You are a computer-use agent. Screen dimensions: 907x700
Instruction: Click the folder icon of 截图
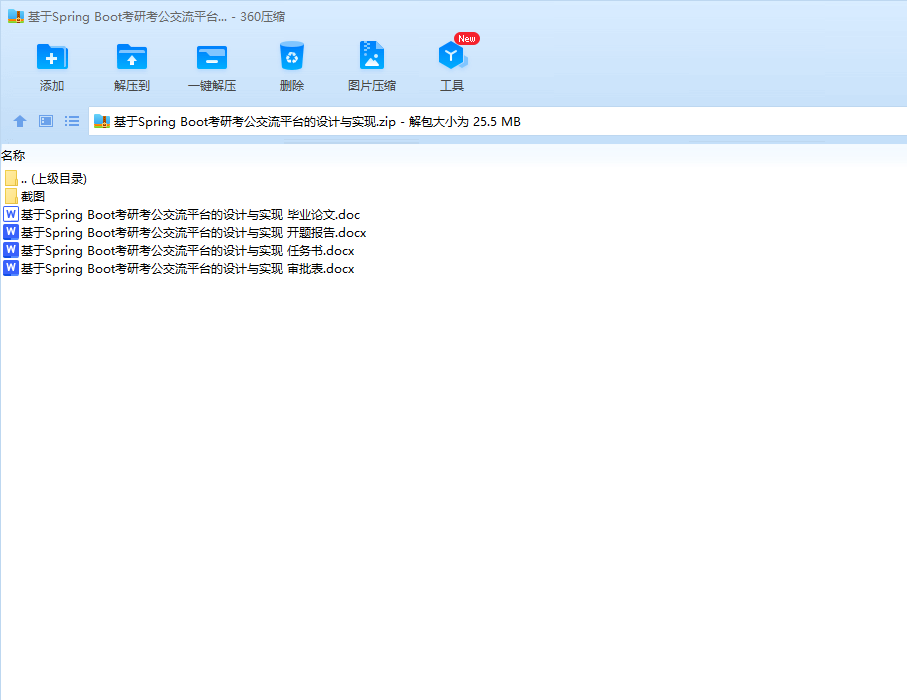tap(11, 196)
